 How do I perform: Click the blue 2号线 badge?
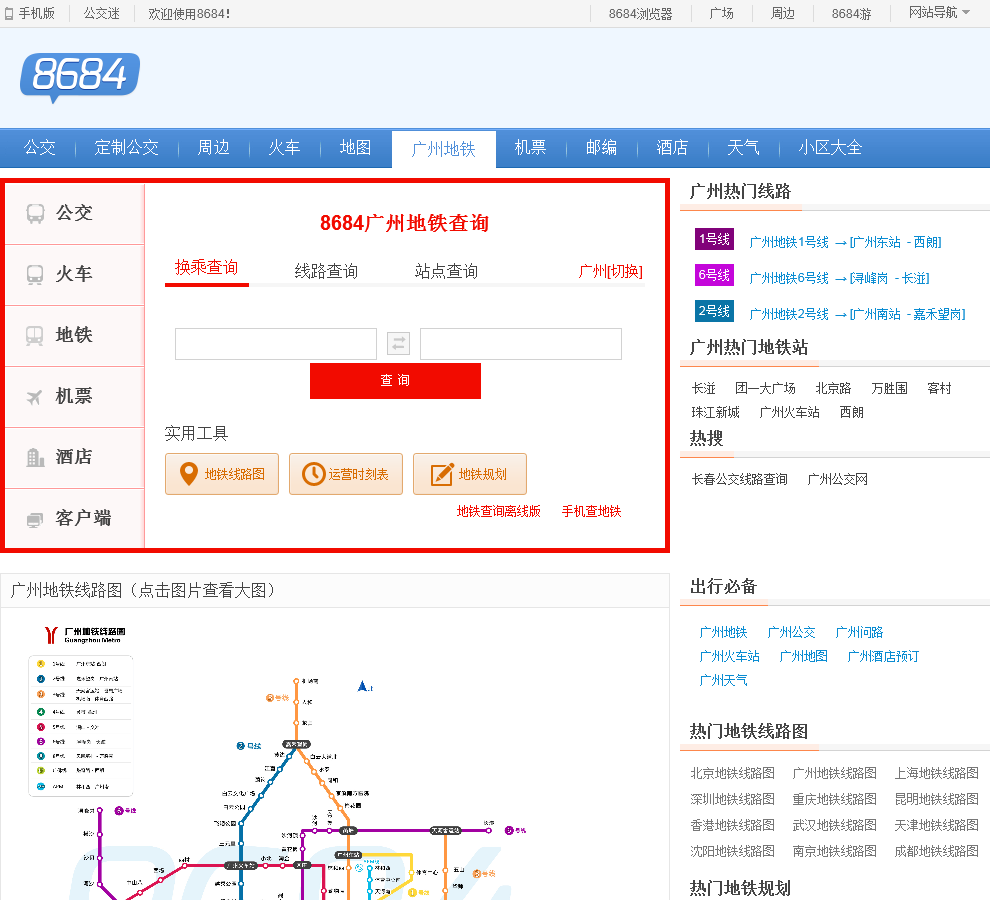(714, 311)
